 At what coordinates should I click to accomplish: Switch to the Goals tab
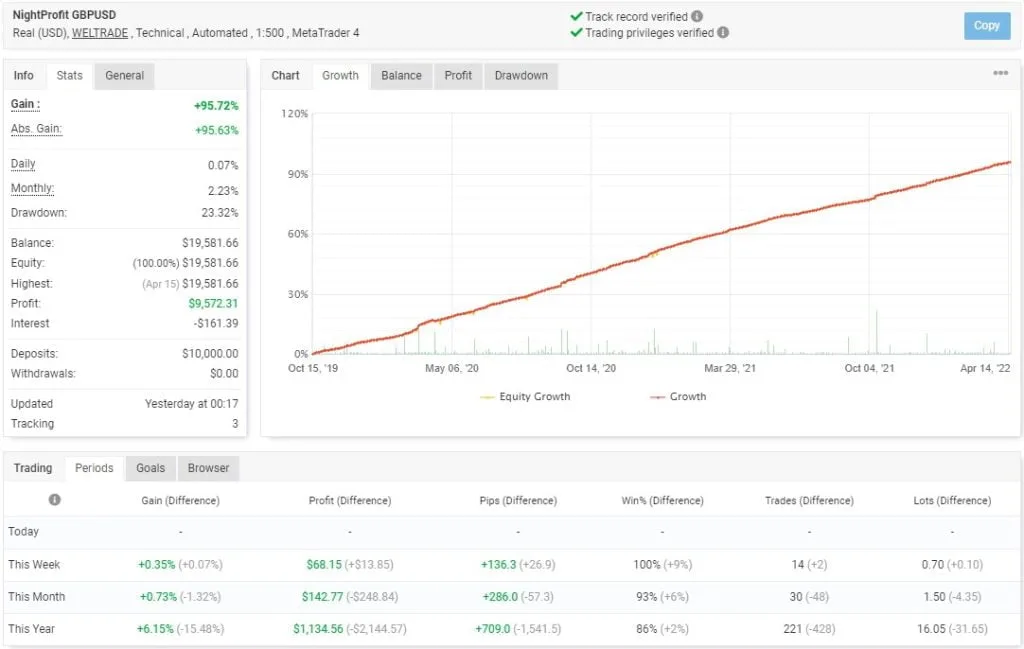[x=150, y=467]
